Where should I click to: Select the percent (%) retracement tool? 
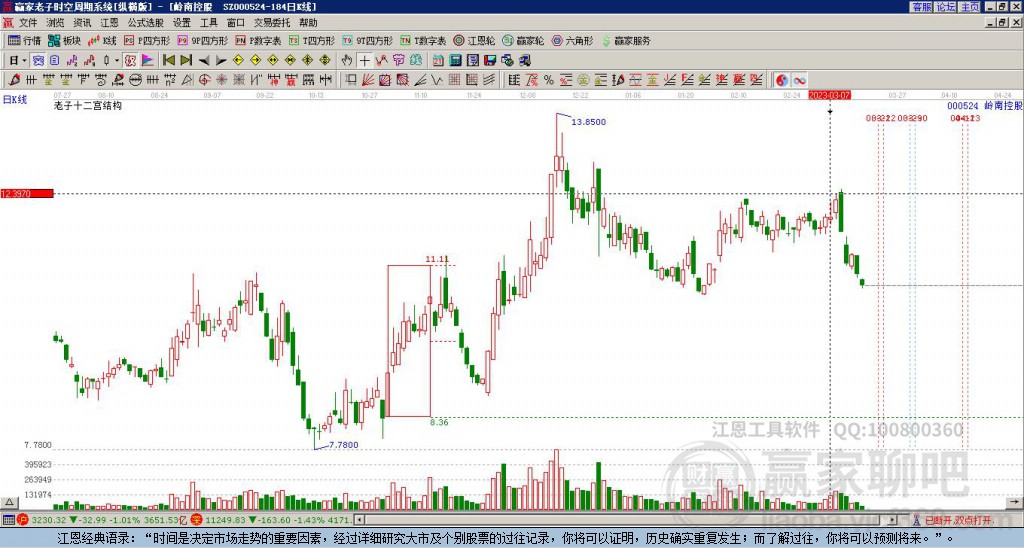pos(549,80)
